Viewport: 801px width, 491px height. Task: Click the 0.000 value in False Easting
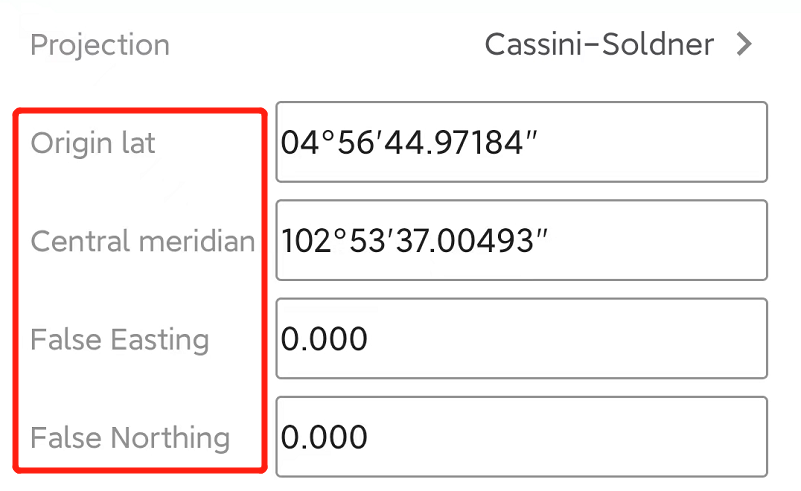coord(325,339)
